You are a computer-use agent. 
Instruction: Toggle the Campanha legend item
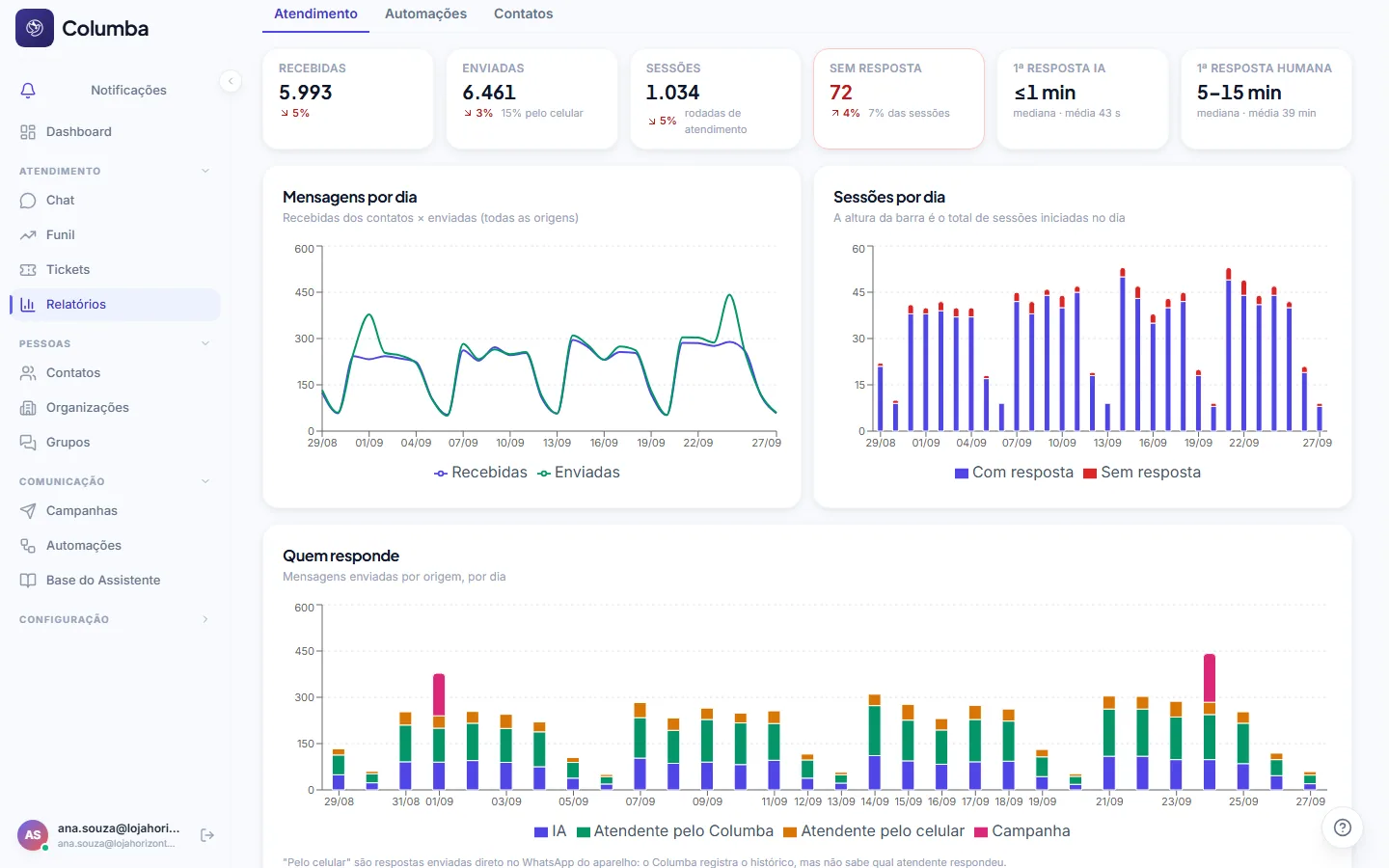pyautogui.click(x=1022, y=831)
